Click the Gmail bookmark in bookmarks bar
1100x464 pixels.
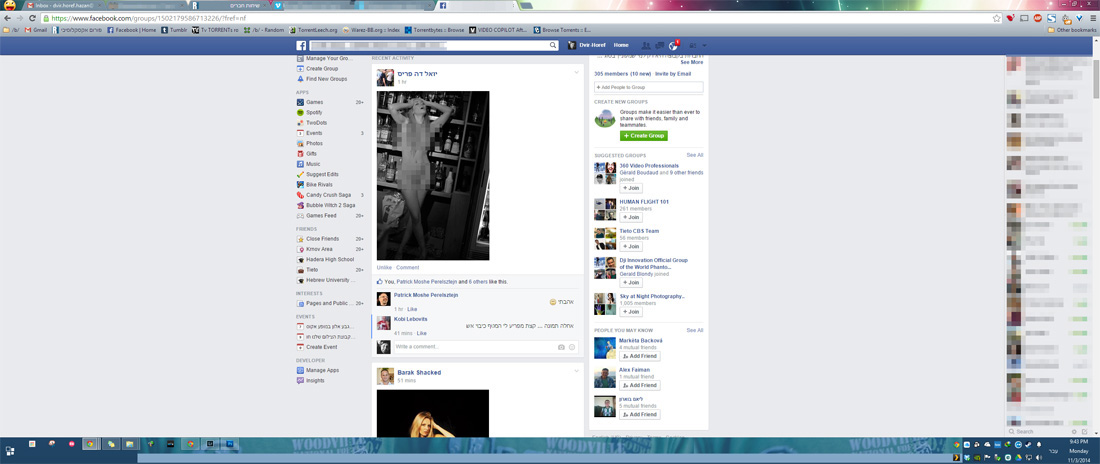click(35, 30)
